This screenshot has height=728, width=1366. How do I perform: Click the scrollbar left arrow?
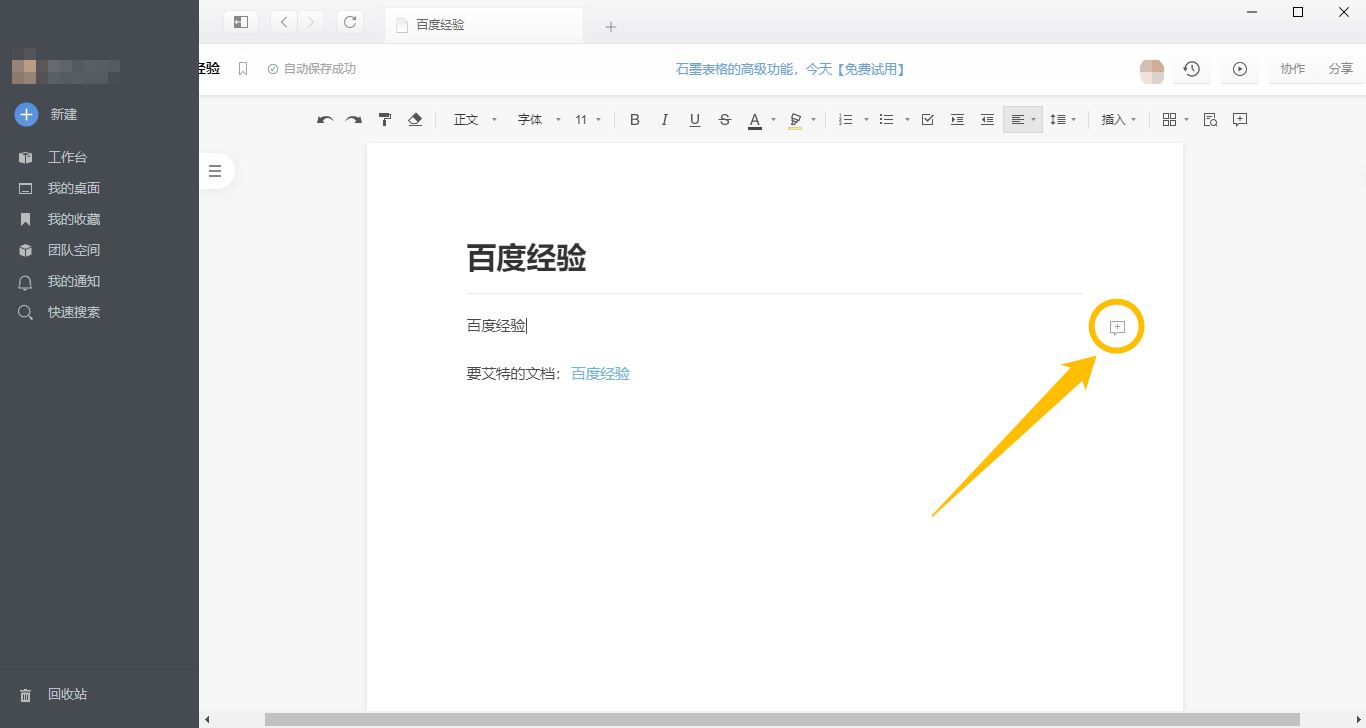point(207,719)
